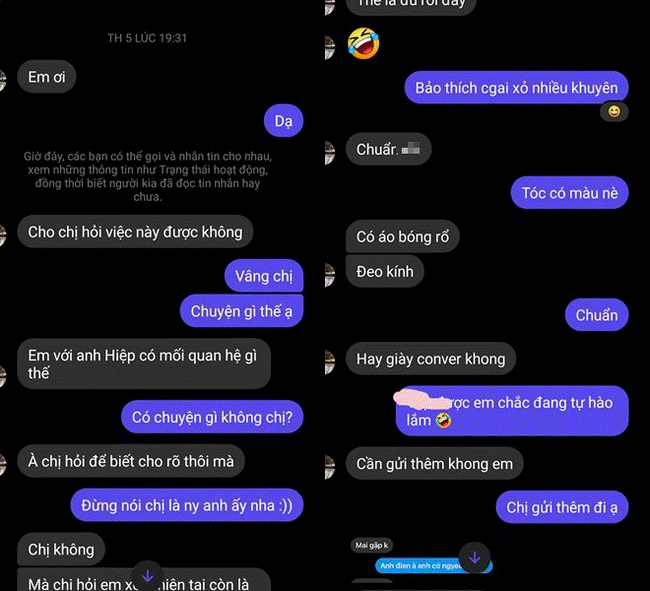Open the smiley reaction under 'Bảo thích cgai' message
The width and height of the screenshot is (650, 591).
tap(614, 111)
